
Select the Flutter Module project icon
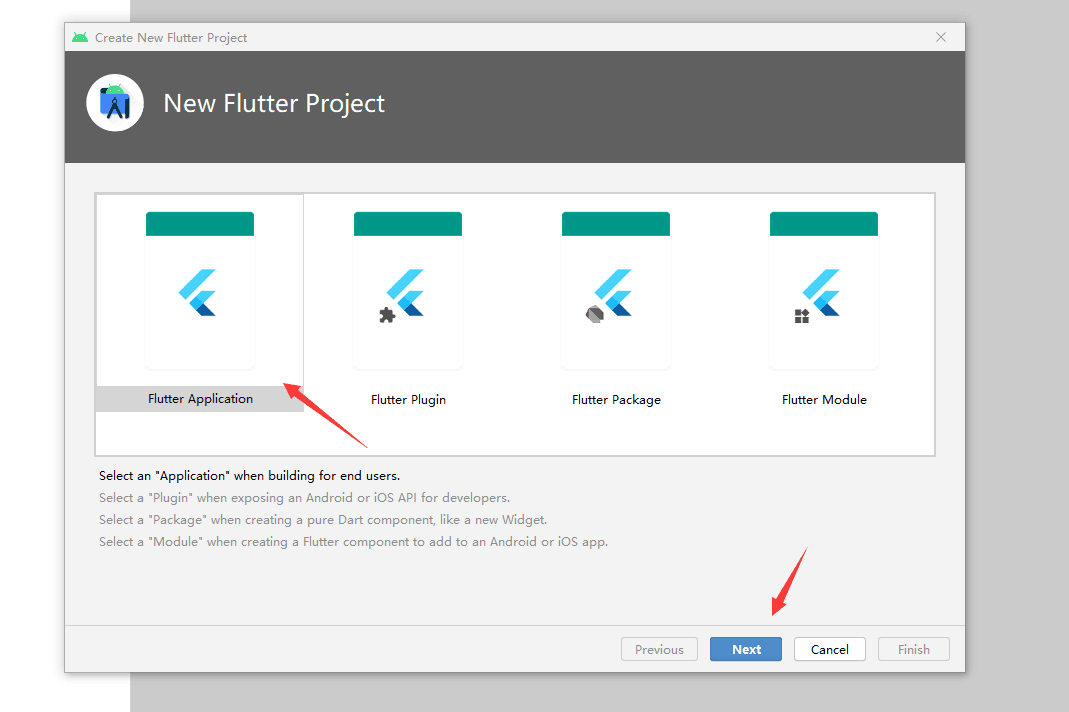[x=824, y=291]
